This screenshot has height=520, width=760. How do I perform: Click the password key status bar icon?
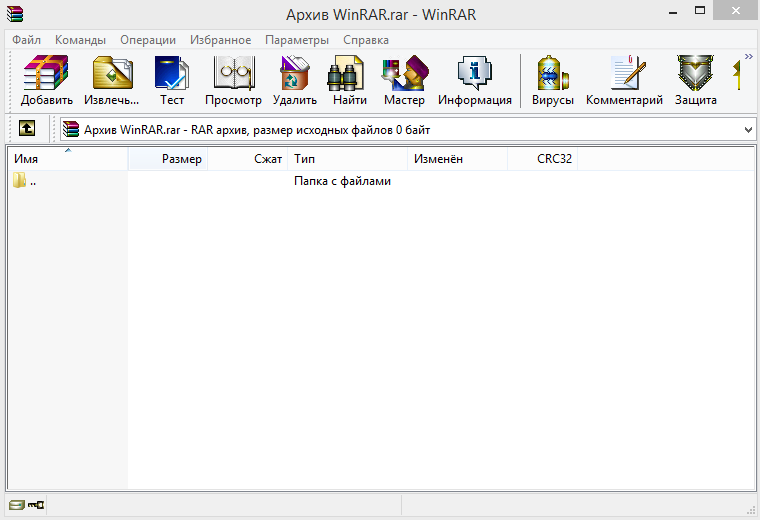pos(36,505)
